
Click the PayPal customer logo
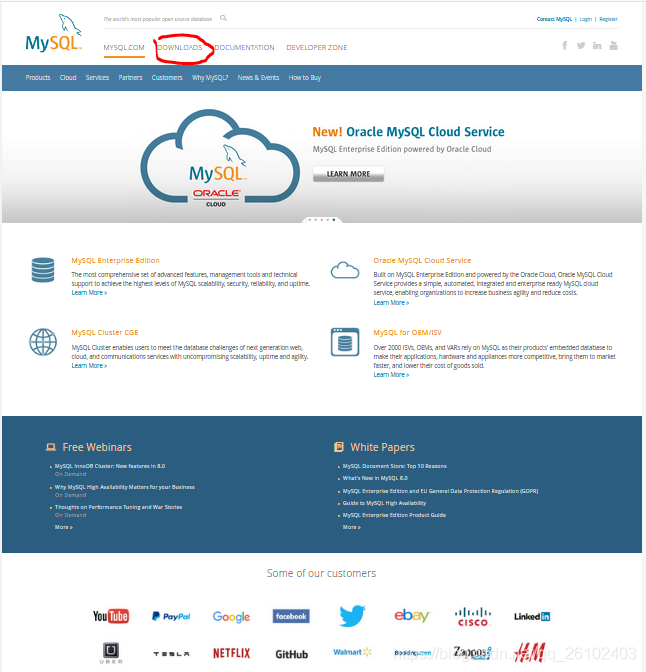[x=171, y=616]
